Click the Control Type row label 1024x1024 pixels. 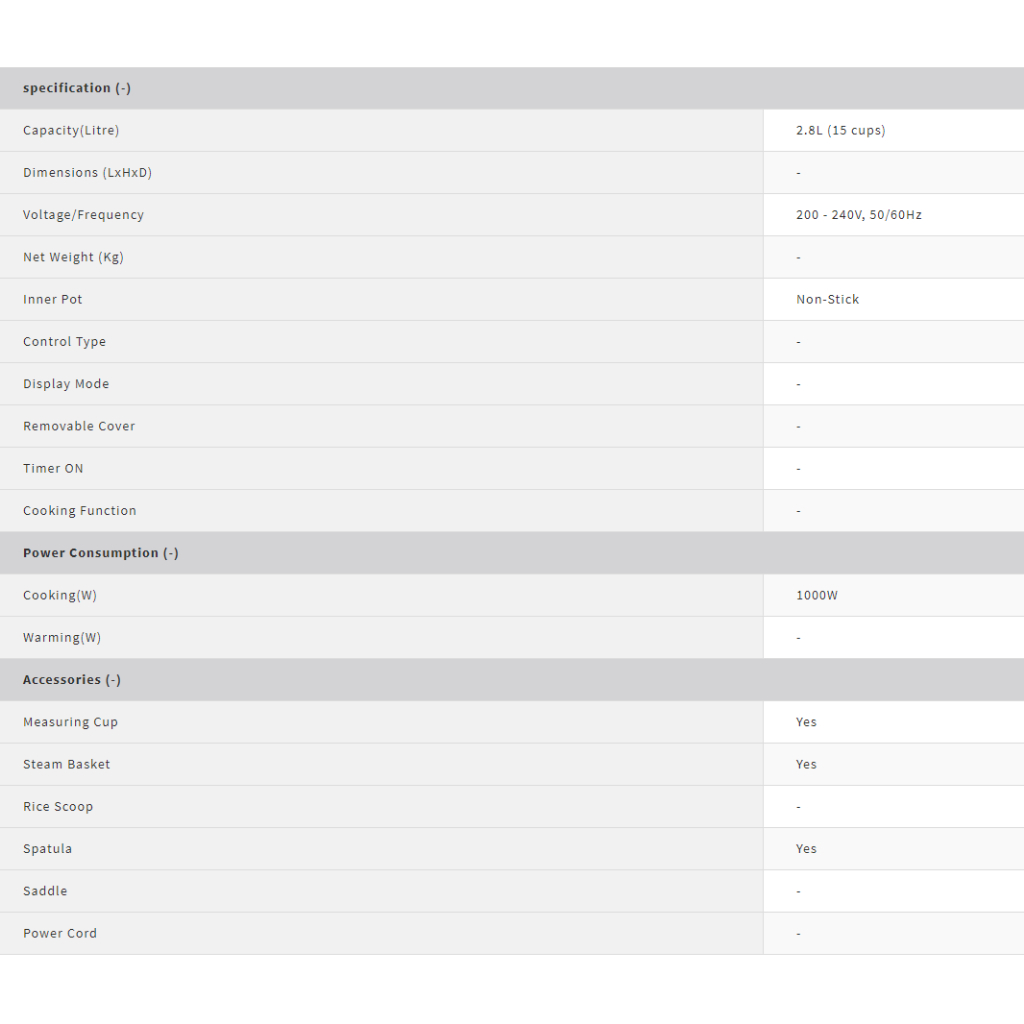coord(64,342)
